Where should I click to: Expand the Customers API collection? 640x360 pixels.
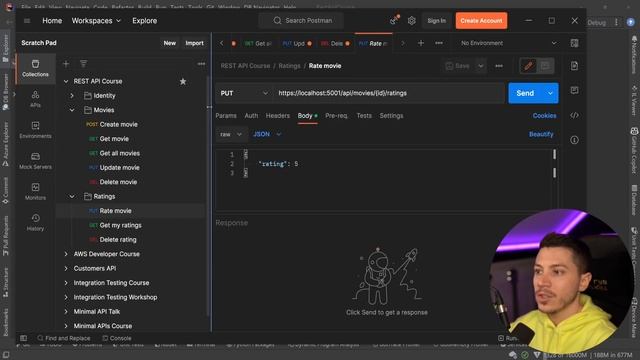click(66, 269)
